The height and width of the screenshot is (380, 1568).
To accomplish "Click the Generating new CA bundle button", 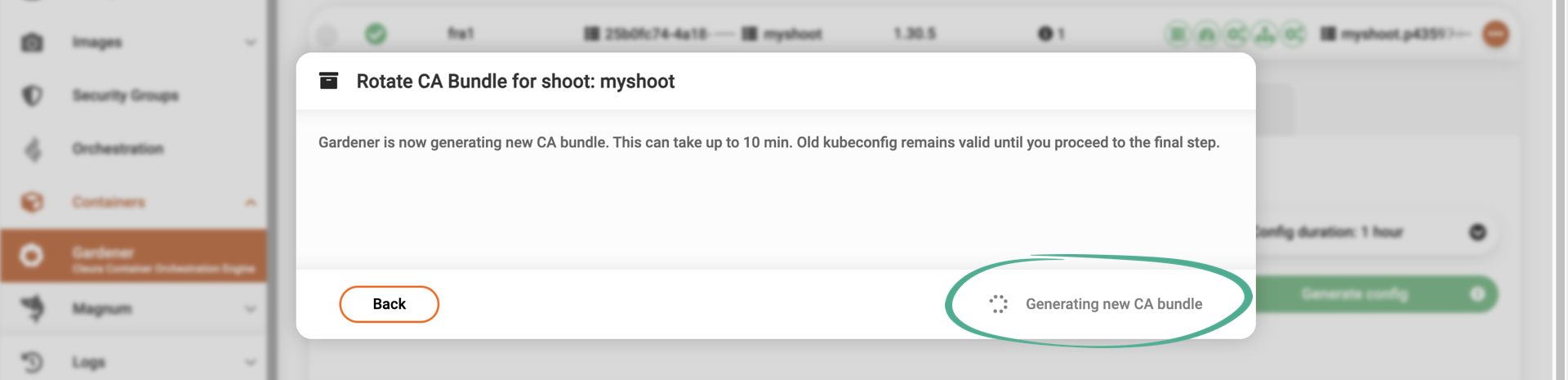I will point(1097,304).
